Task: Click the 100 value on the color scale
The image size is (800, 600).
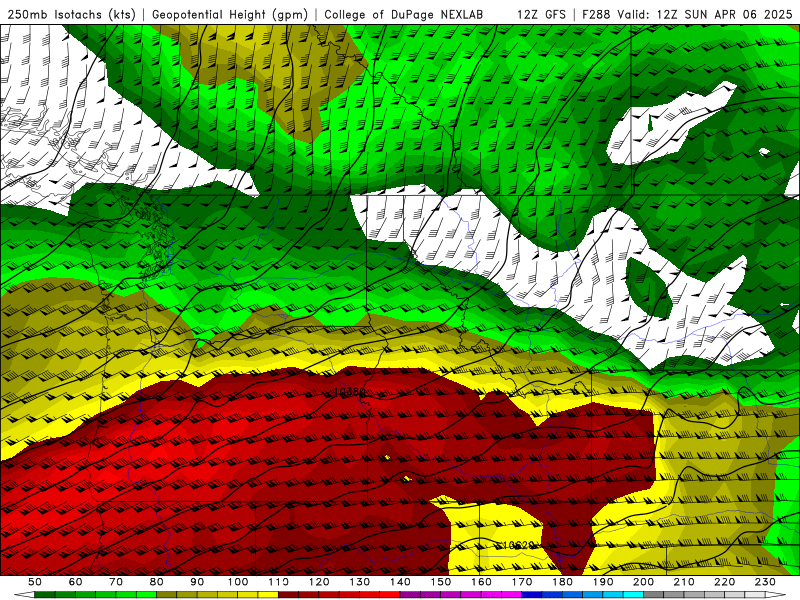Action: (238, 582)
